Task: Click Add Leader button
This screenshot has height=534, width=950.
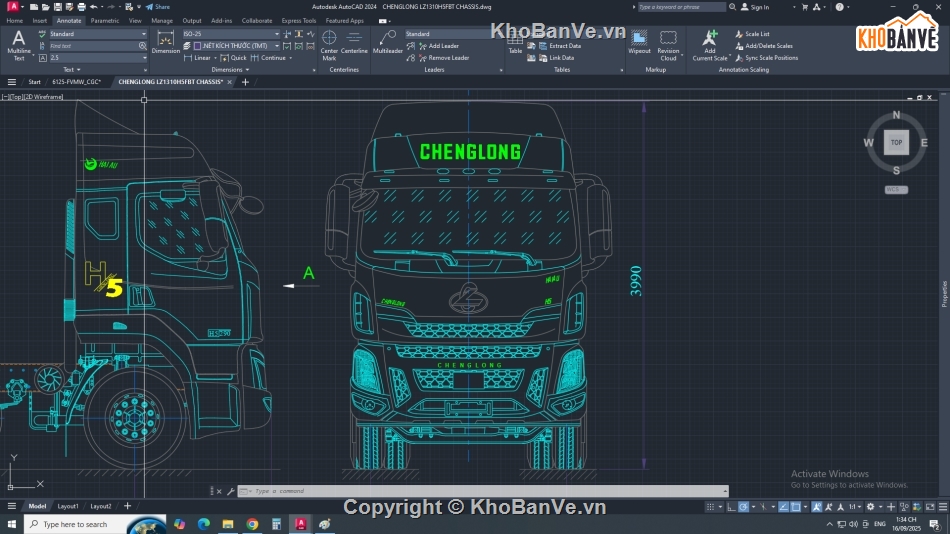Action: 439,46
